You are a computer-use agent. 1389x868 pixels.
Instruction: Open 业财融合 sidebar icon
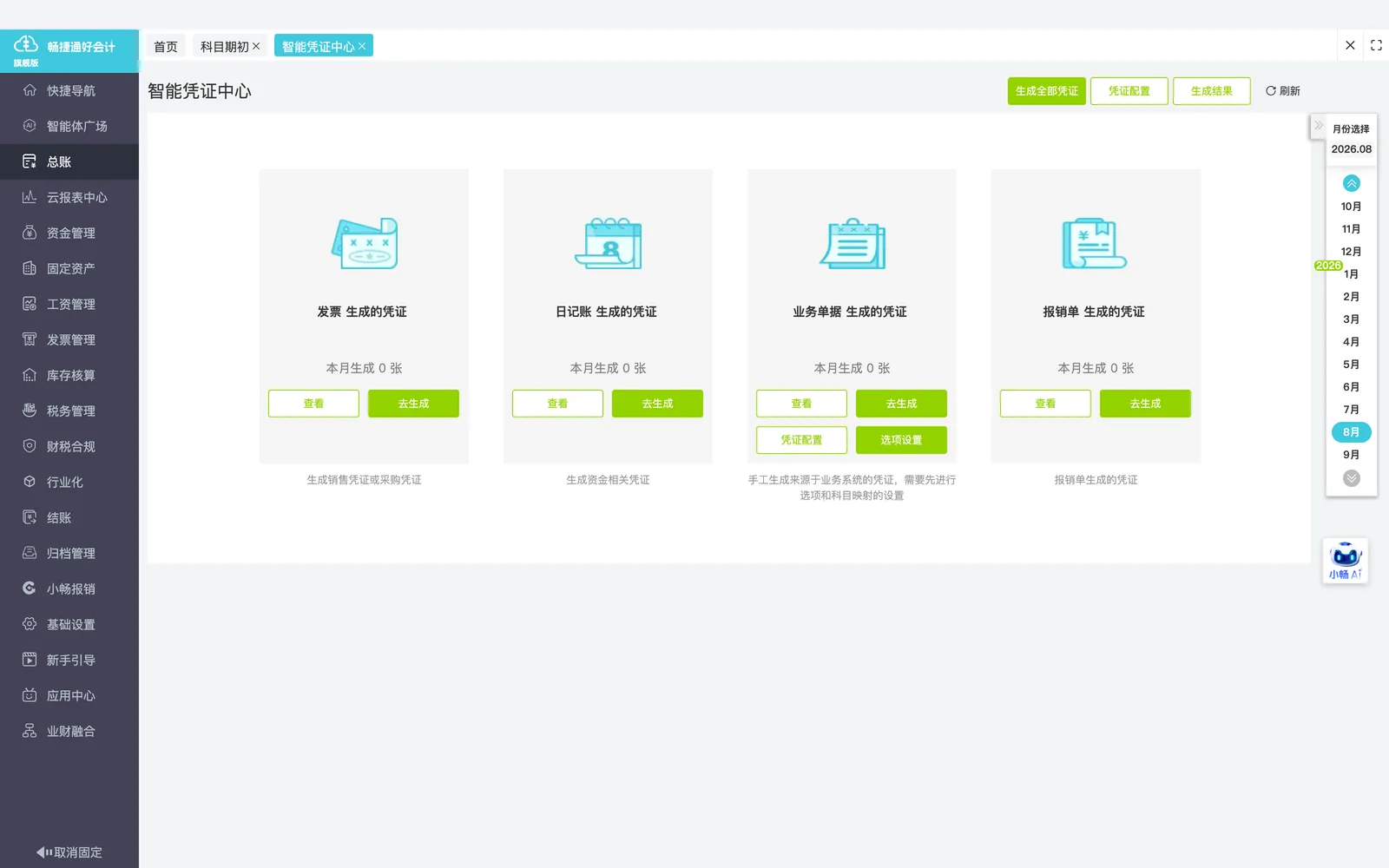[x=30, y=731]
